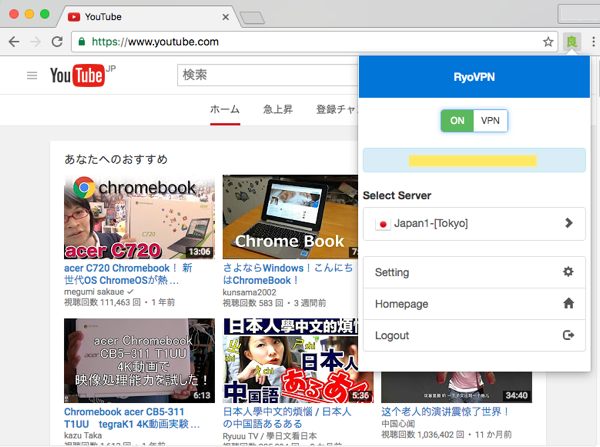
Task: Open the YouTube hamburger guide menu
Action: [x=32, y=75]
